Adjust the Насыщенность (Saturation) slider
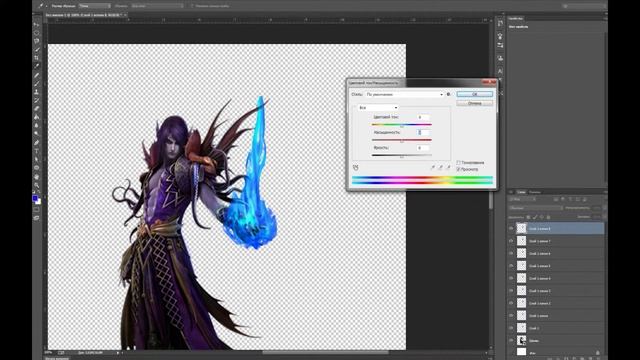The height and width of the screenshot is (360, 640). [402, 141]
